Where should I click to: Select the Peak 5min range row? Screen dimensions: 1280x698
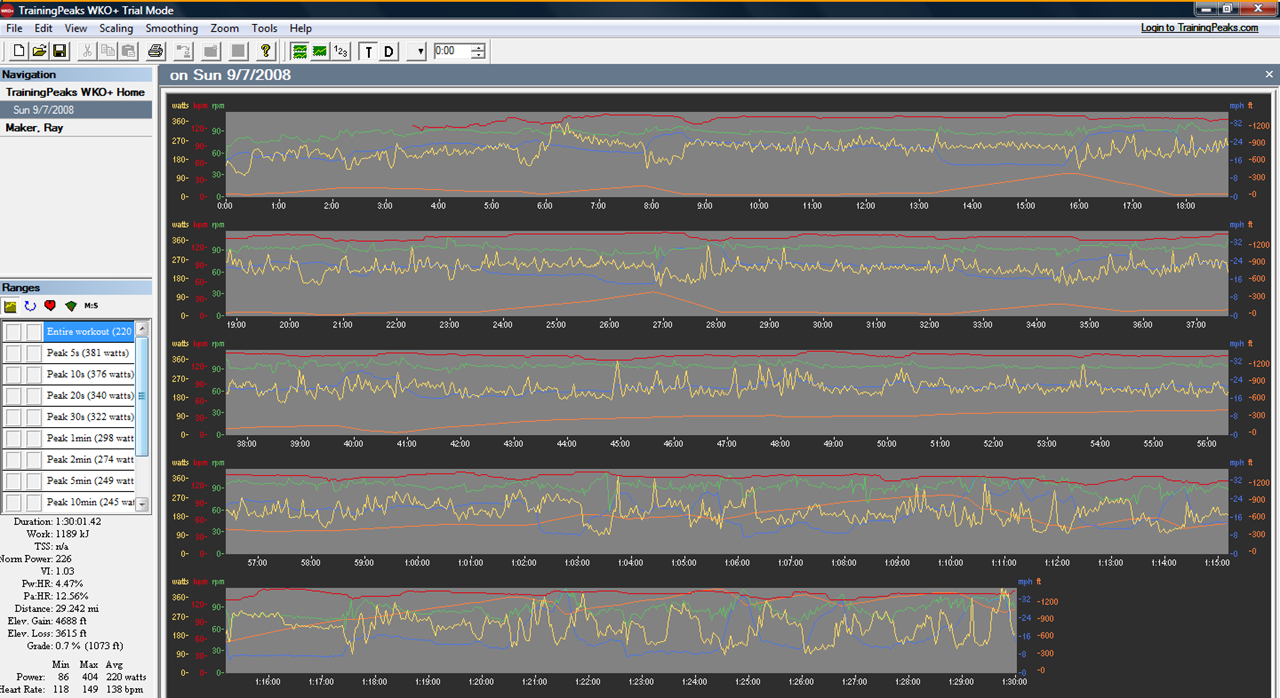click(89, 481)
